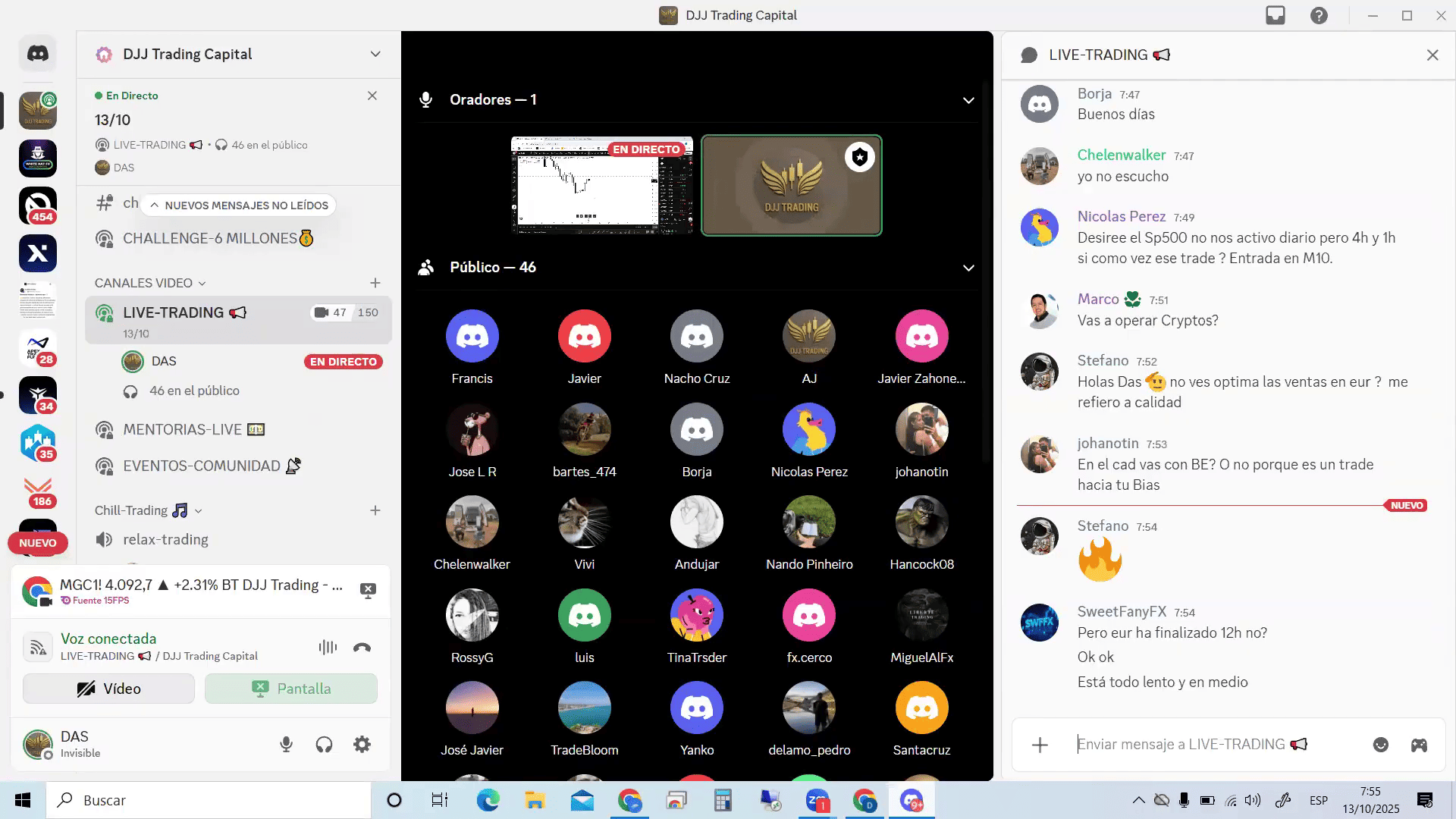This screenshot has width=1456, height=819.
Task: Open the emoji picker in chat
Action: pyautogui.click(x=1381, y=745)
